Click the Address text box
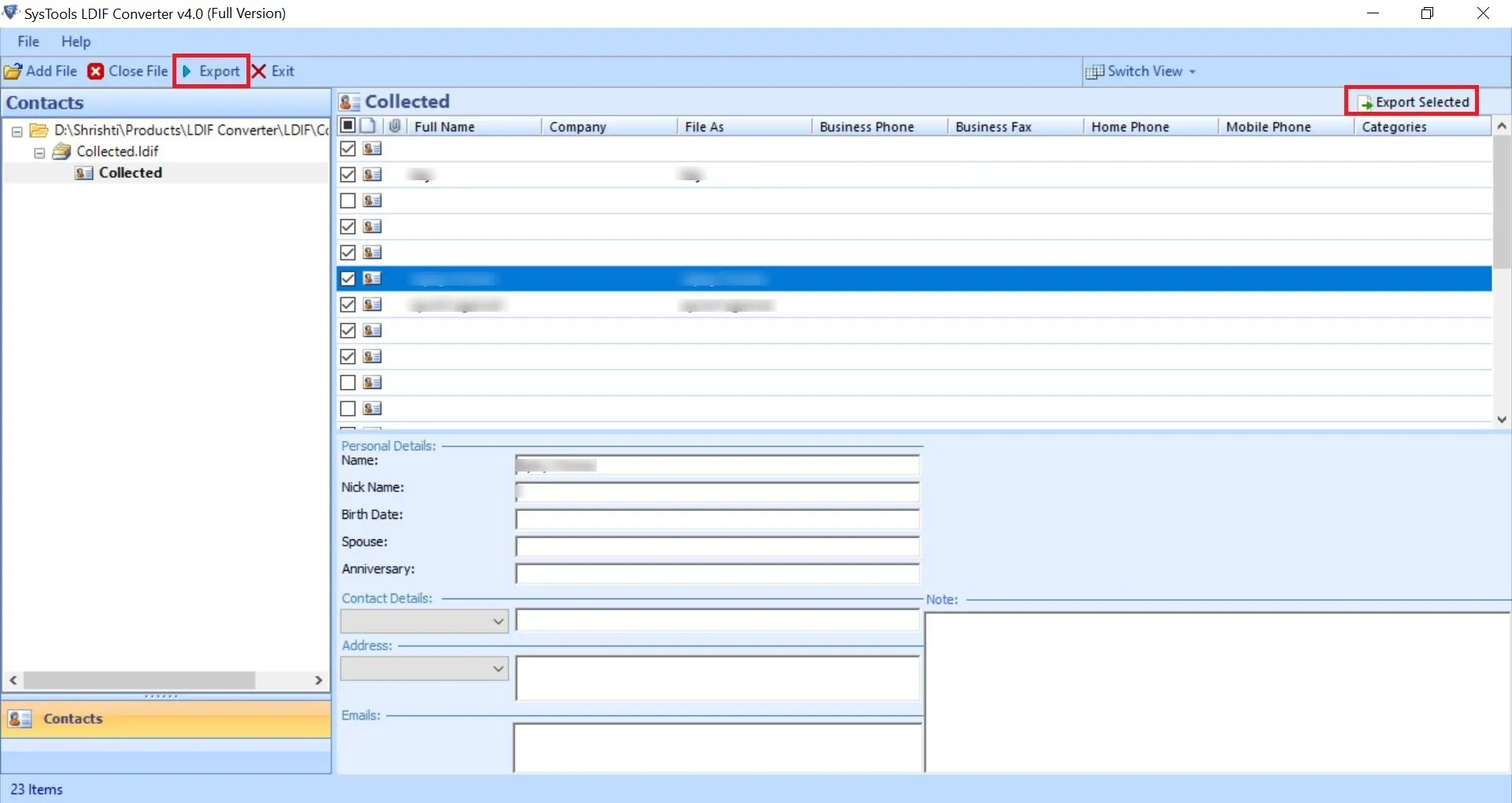The image size is (1512, 803). 717,678
